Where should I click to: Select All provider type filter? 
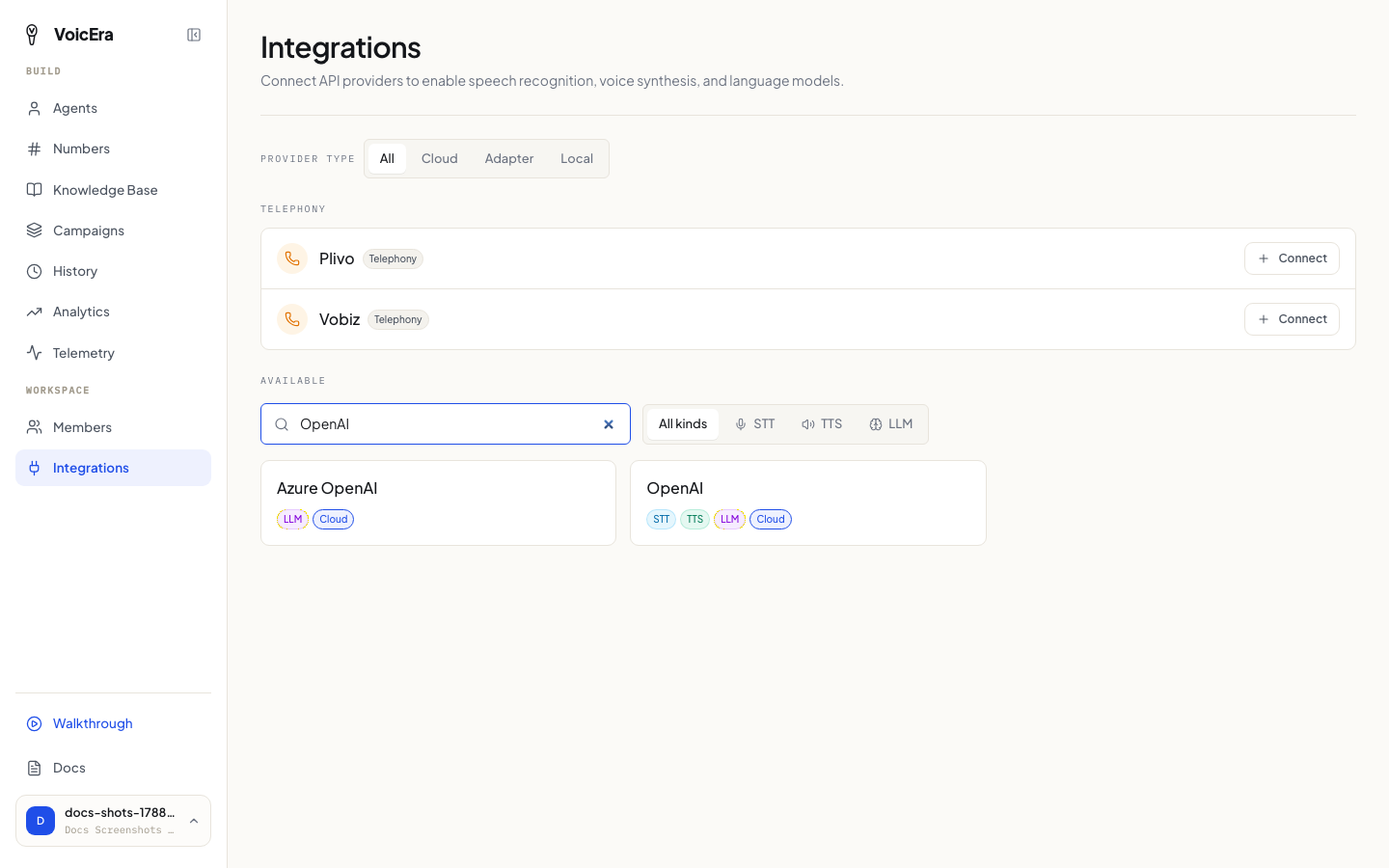(x=387, y=158)
